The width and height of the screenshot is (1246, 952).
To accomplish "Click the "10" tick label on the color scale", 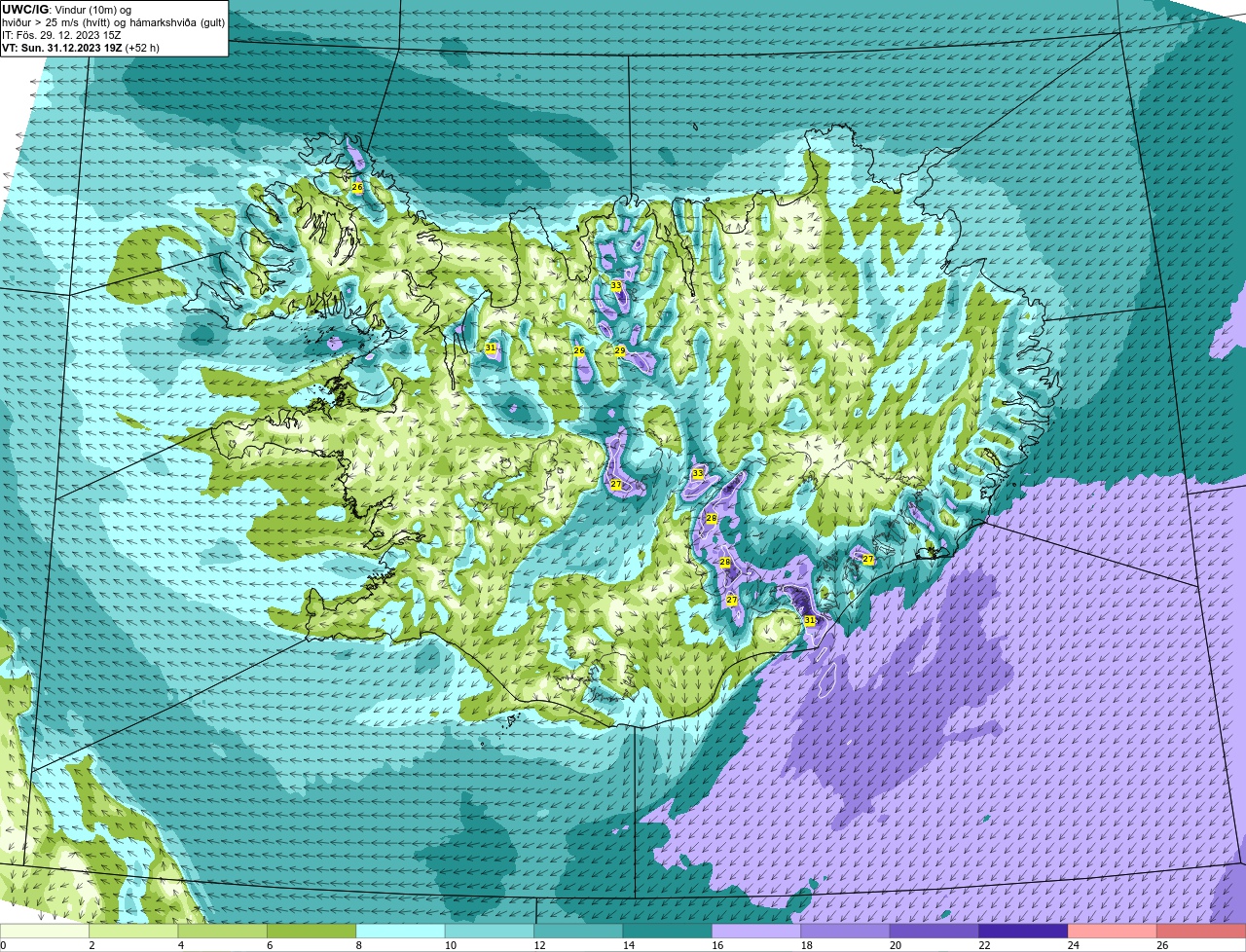I will click(x=450, y=945).
